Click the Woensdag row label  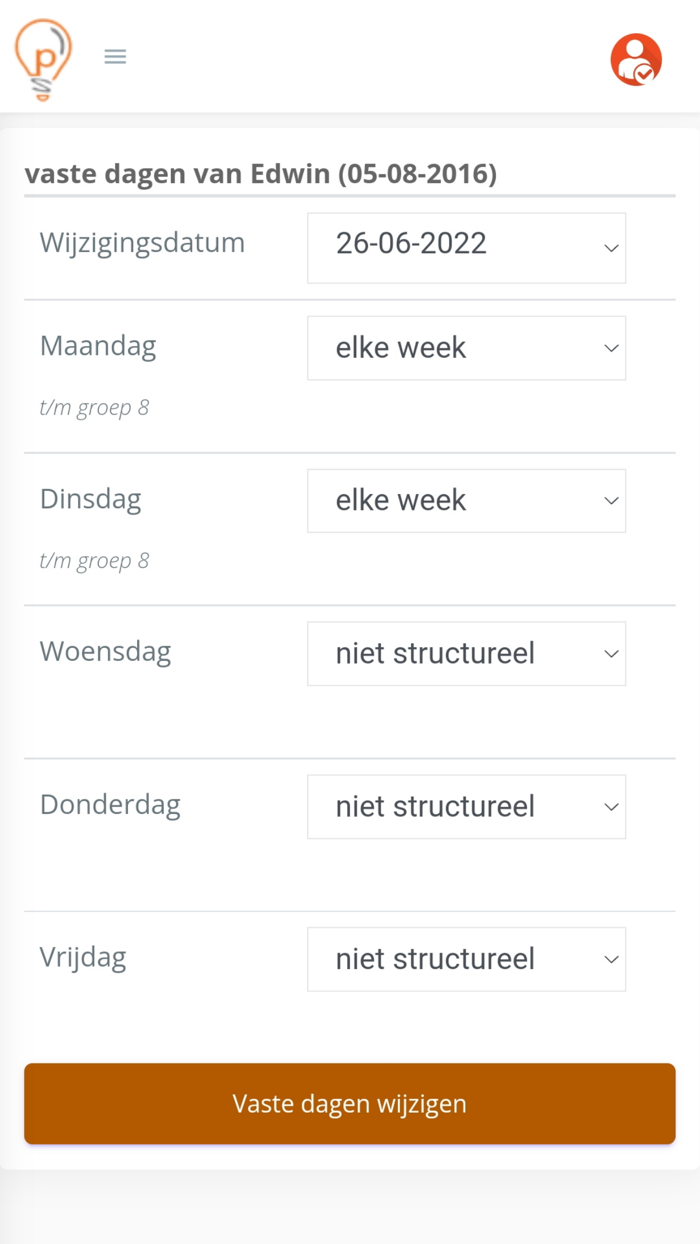point(105,650)
